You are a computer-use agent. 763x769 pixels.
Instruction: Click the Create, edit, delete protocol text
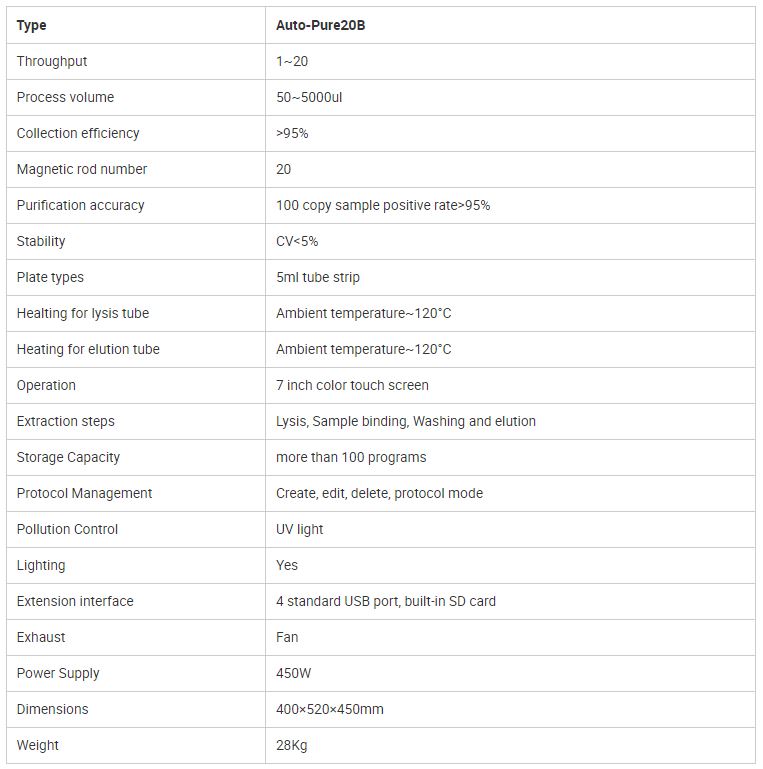(x=379, y=493)
